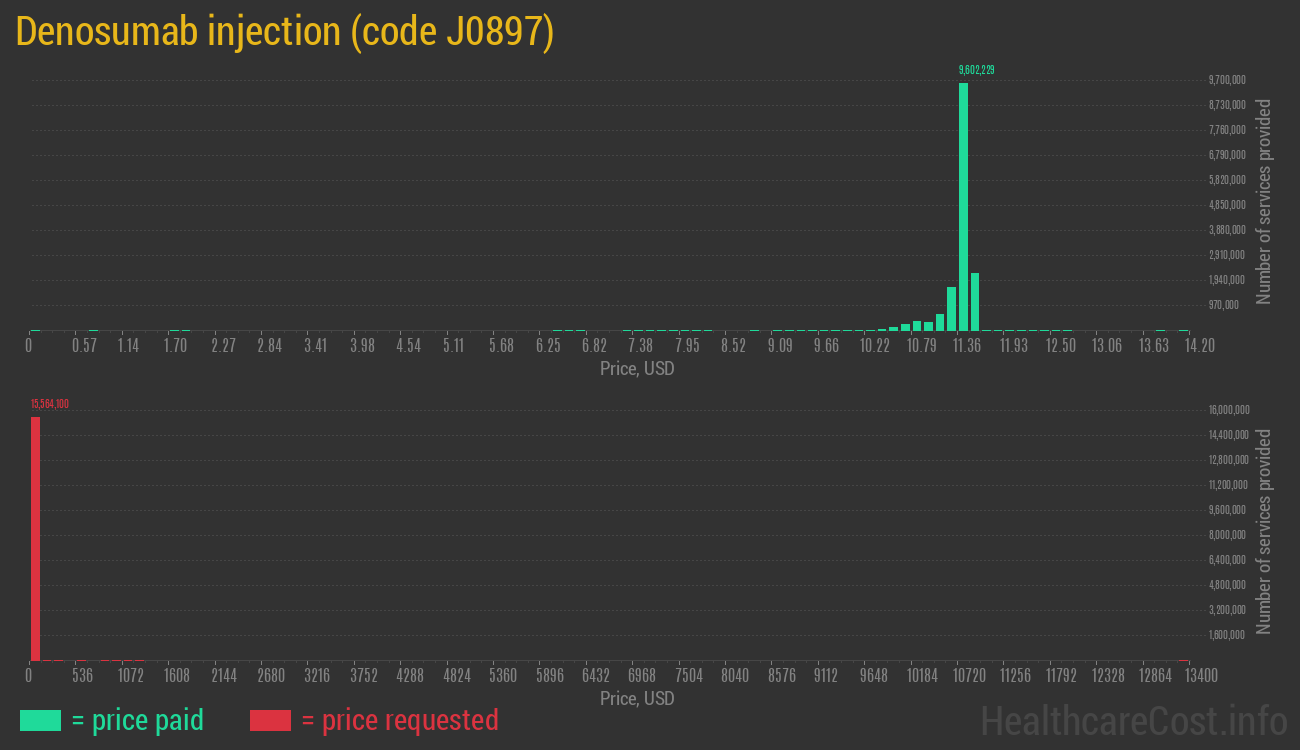Screen dimensions: 1300x750
Task: Click the 'Denosumab injection (code J0897)' chart title
Action: tap(285, 32)
